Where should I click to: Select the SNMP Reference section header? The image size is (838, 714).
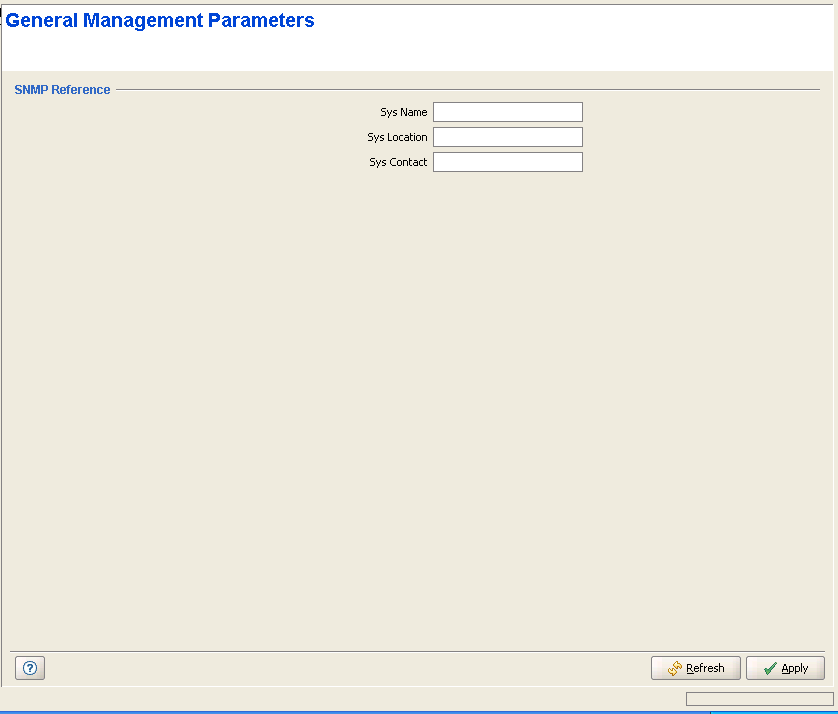coord(62,90)
